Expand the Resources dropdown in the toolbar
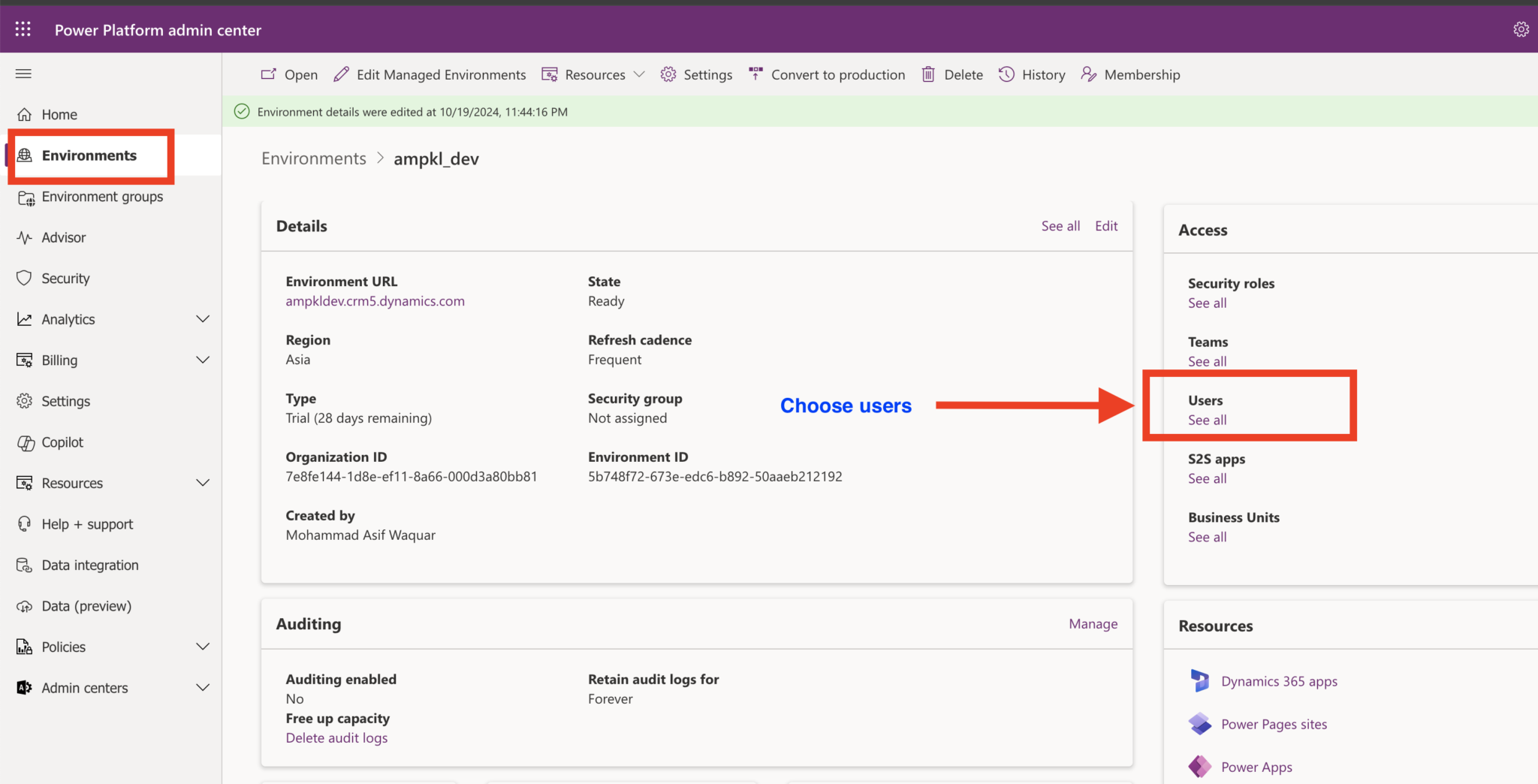The width and height of the screenshot is (1538, 784). point(639,74)
